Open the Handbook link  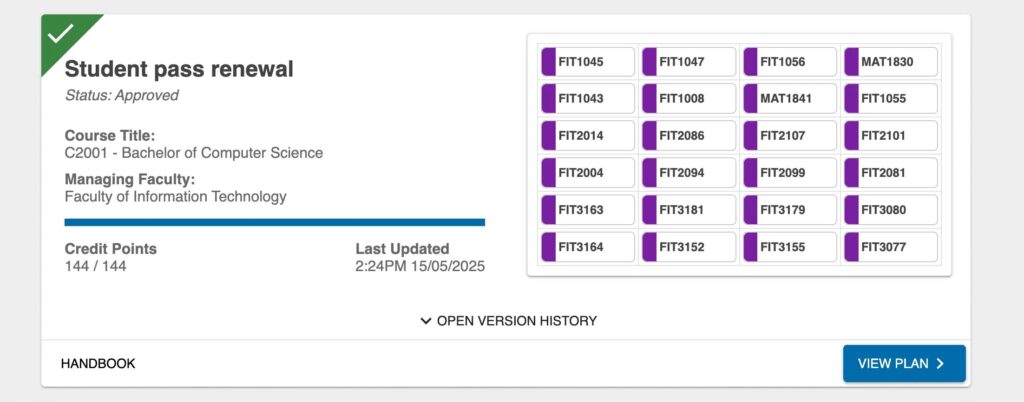(x=98, y=364)
